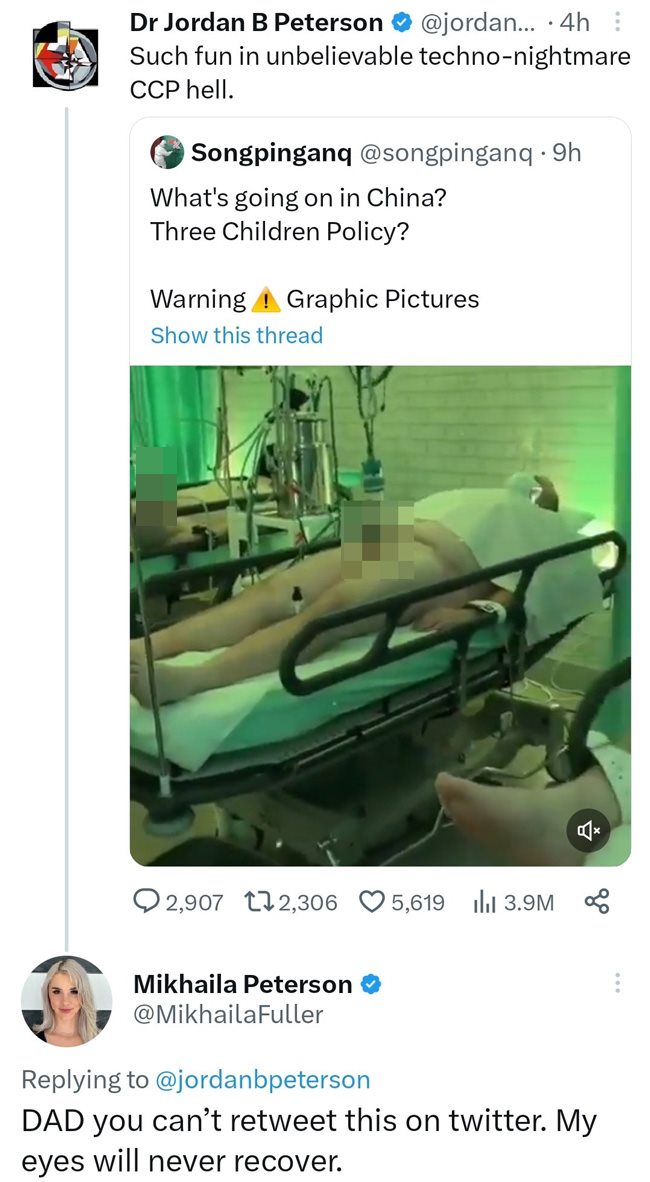Click the Mikhaila Peterson display name

click(242, 984)
